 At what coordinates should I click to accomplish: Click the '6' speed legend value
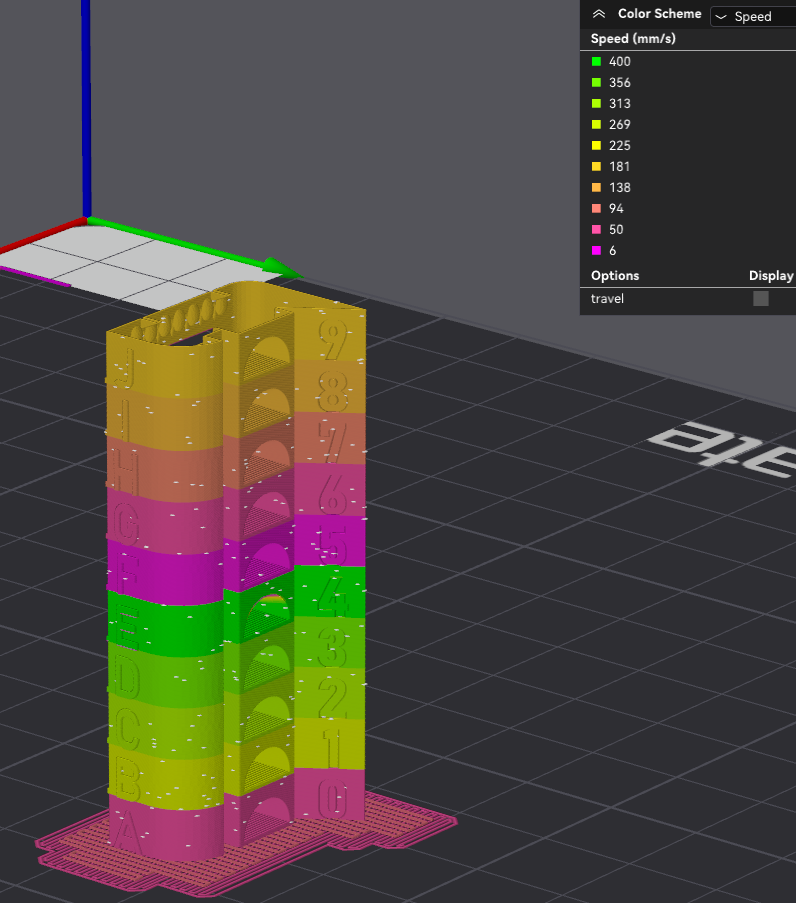click(x=612, y=251)
